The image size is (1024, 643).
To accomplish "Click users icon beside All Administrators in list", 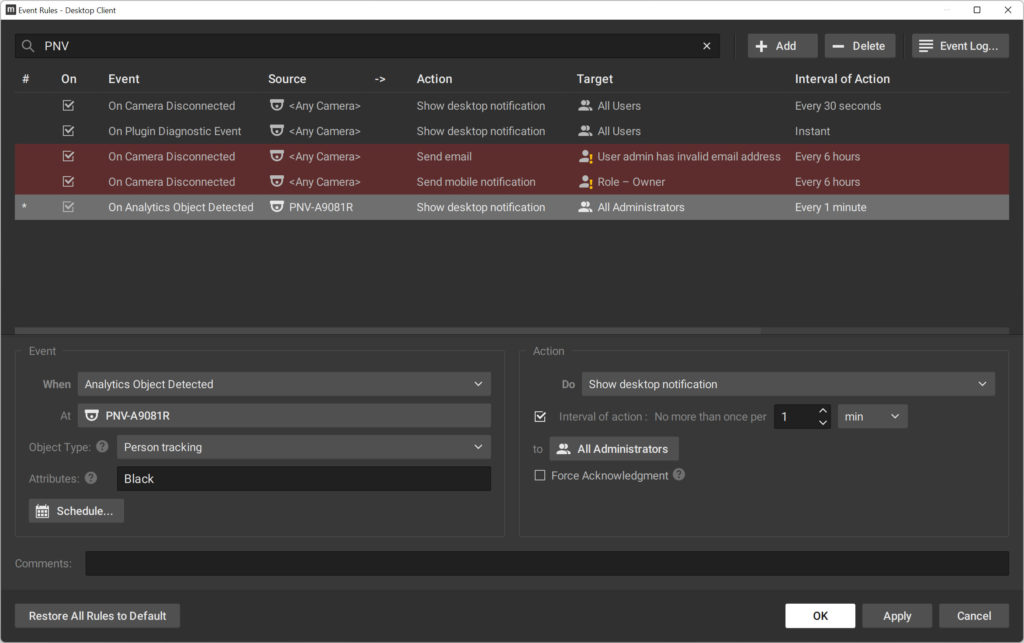I will click(585, 207).
